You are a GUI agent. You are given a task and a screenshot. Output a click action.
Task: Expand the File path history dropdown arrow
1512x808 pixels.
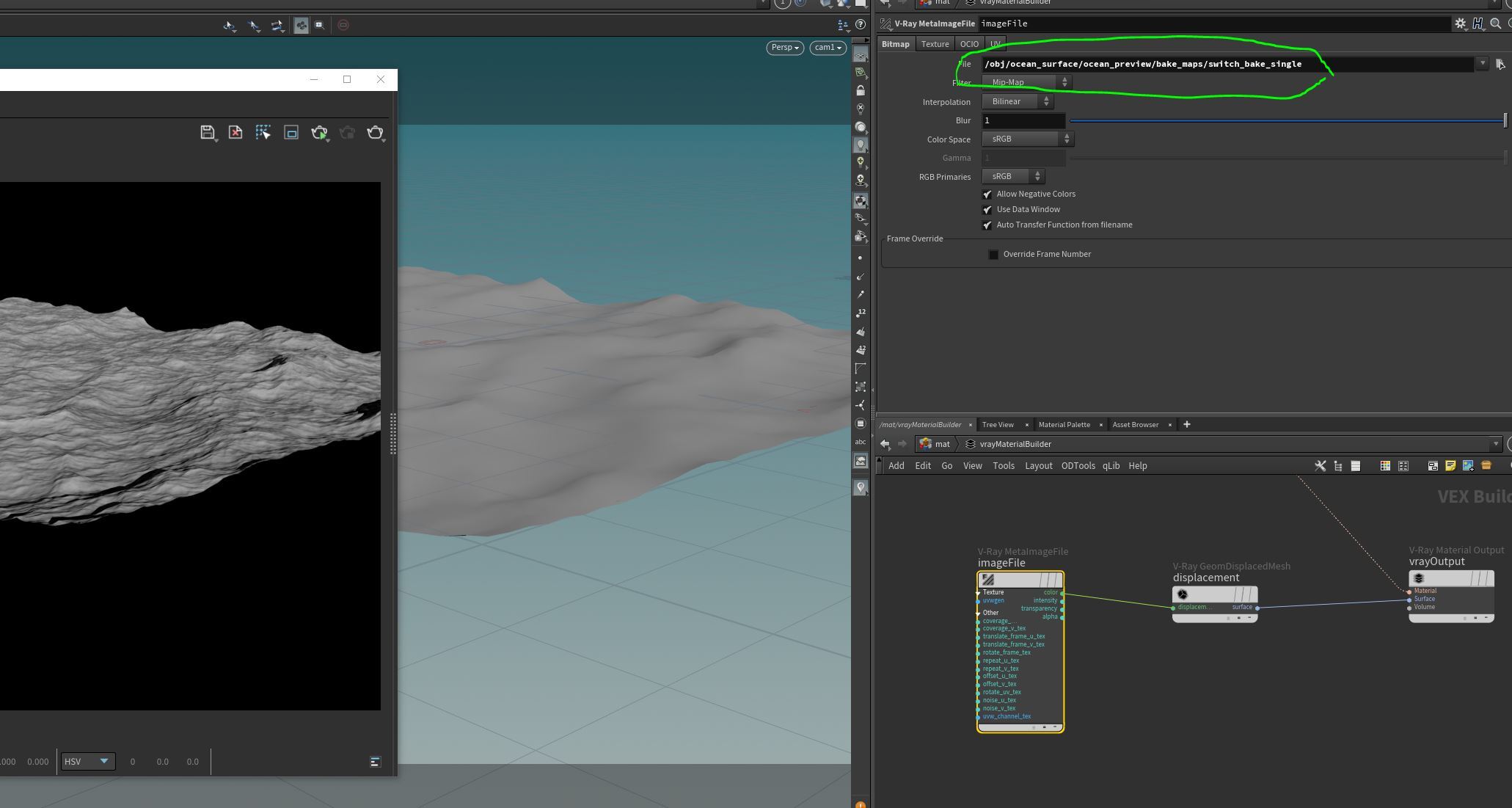pos(1482,64)
